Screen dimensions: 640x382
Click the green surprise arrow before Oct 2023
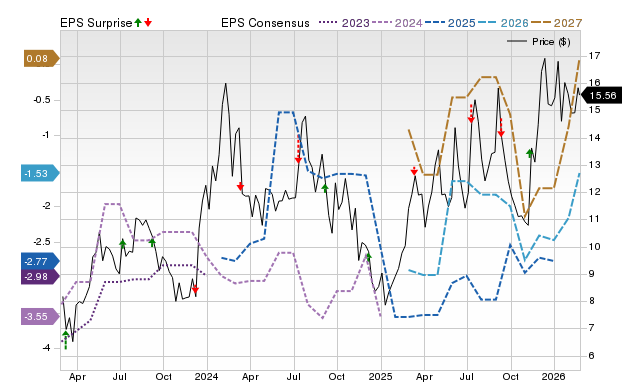pos(152,242)
